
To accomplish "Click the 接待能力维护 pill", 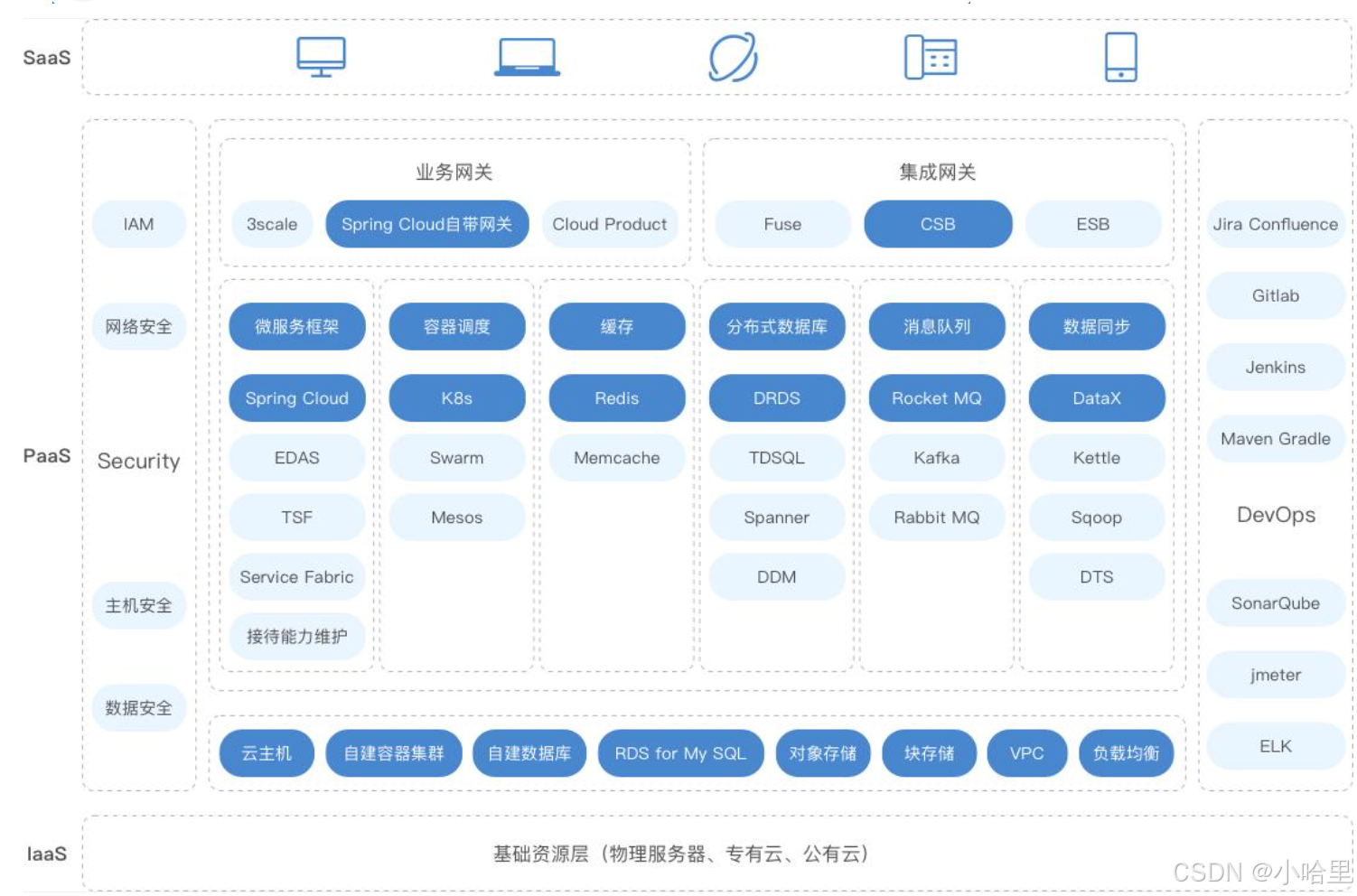I will click(297, 637).
